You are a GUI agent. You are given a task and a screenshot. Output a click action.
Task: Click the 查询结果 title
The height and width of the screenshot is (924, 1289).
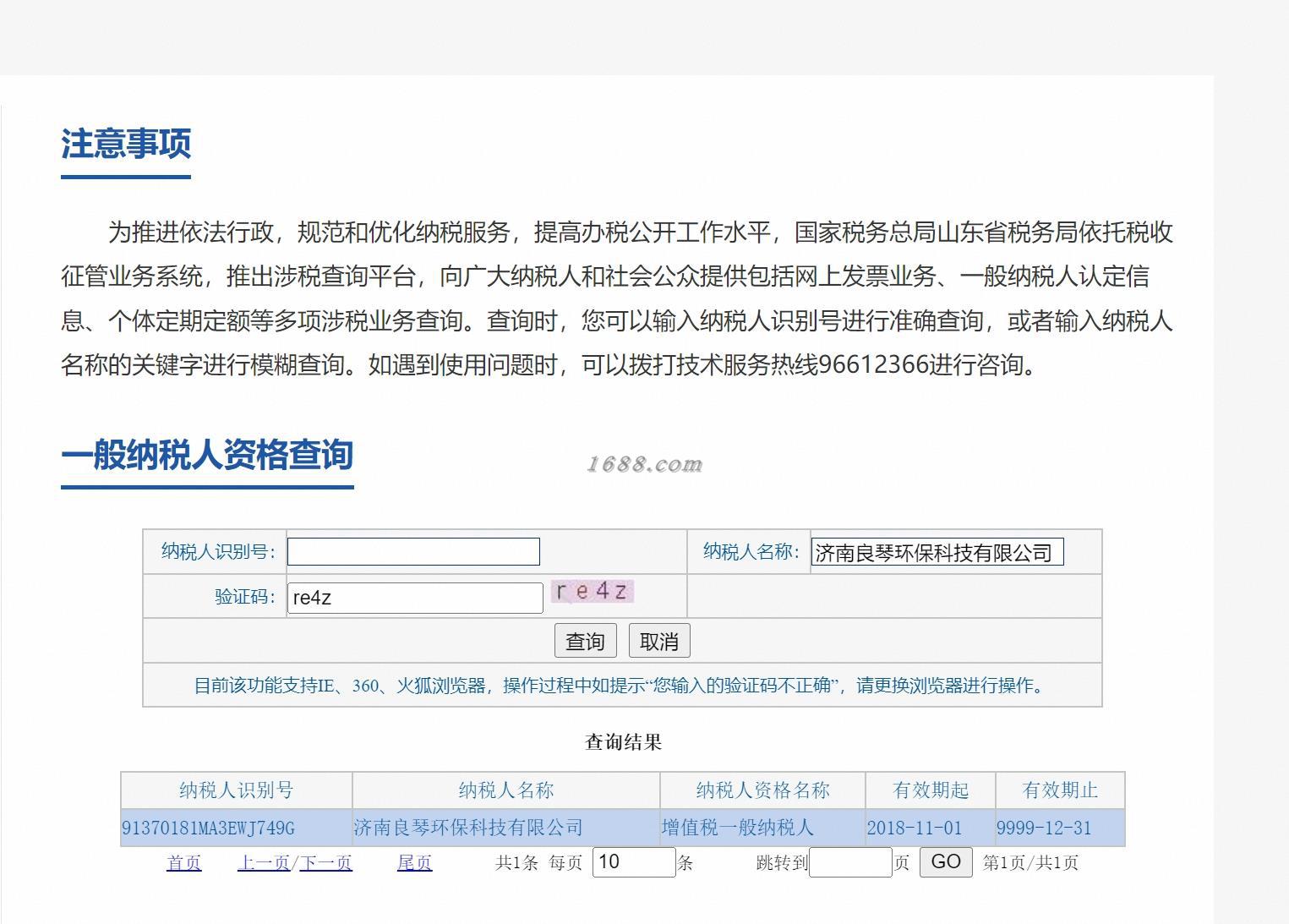click(x=624, y=742)
